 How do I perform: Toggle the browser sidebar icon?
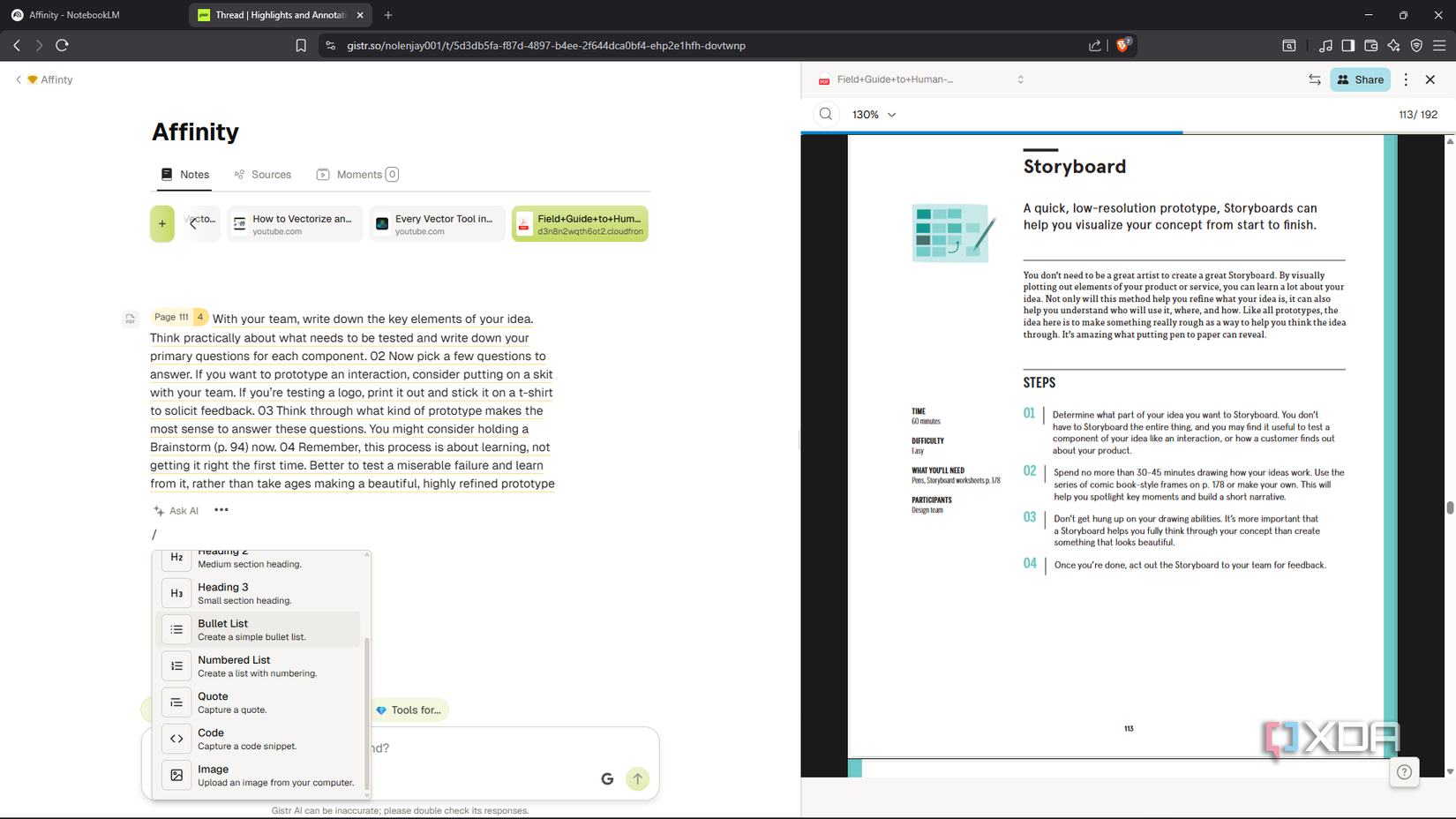click(1348, 45)
